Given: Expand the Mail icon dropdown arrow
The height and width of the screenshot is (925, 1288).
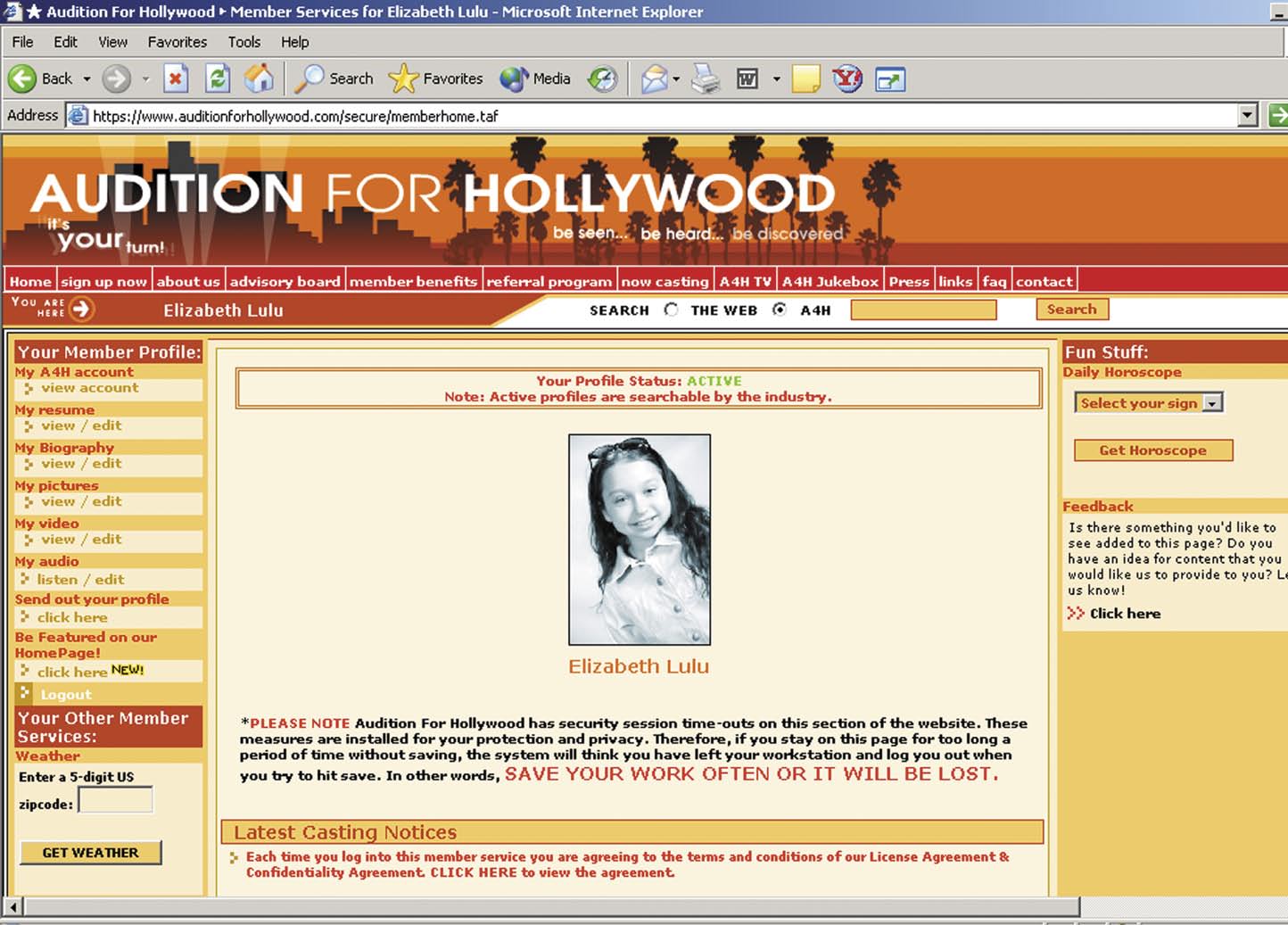Looking at the screenshot, I should (x=676, y=79).
